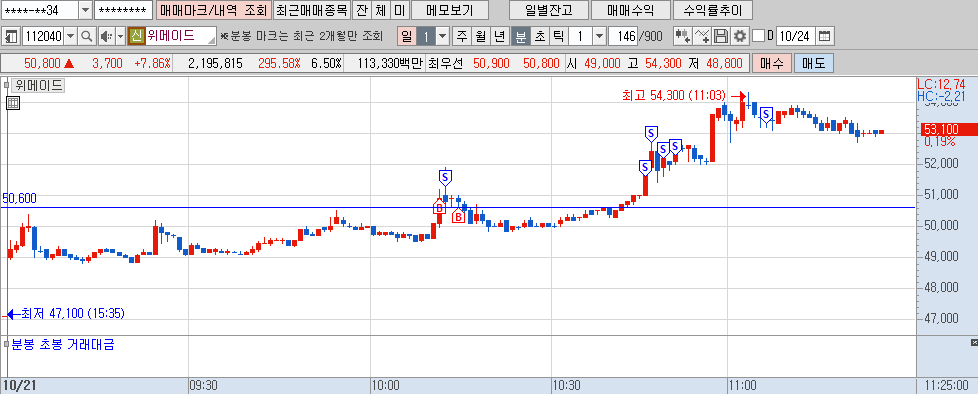The image size is (978, 394).
Task: Click the S sell marker near 11:05
Action: coord(767,115)
